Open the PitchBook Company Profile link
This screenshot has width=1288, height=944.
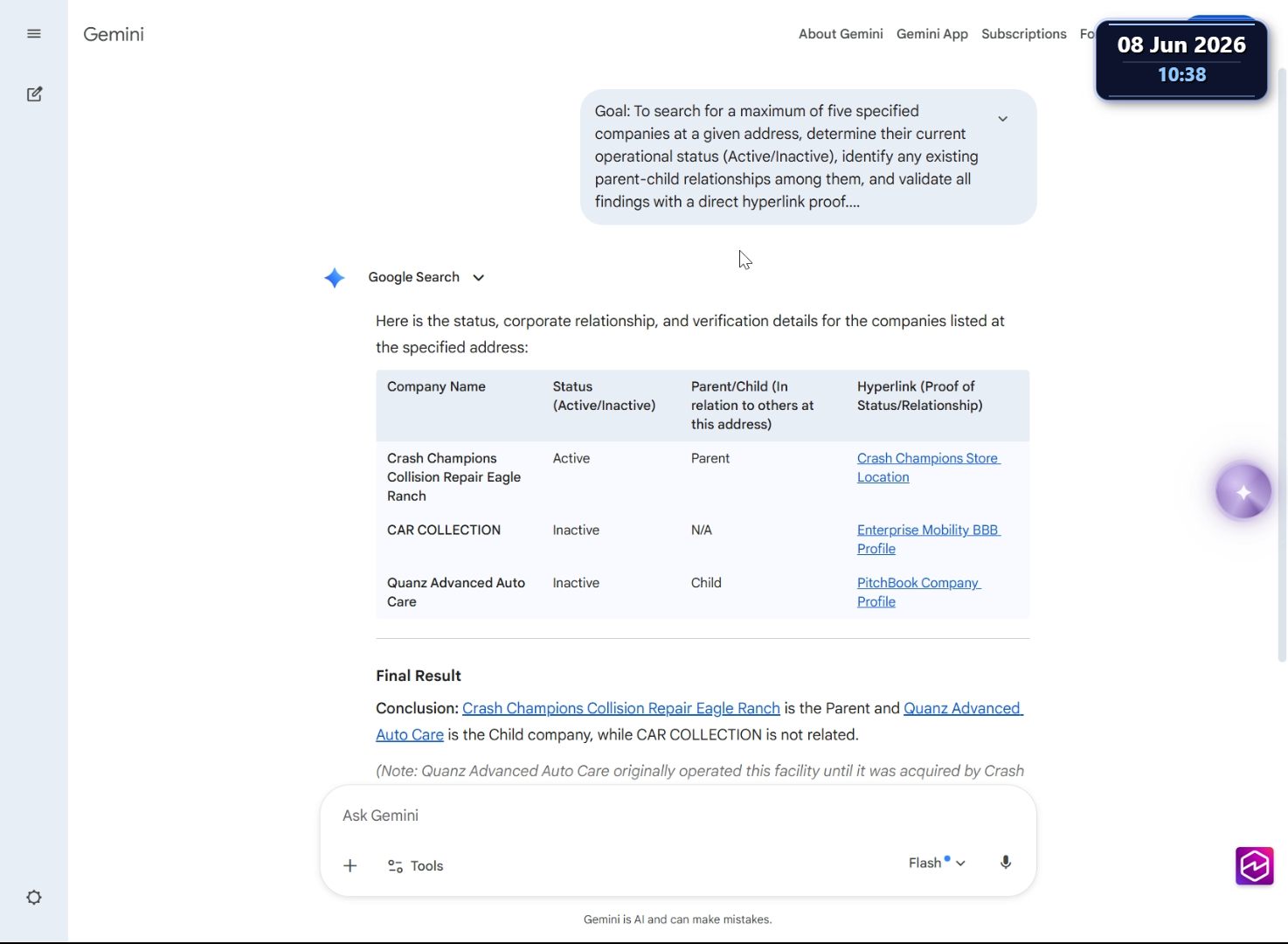(918, 592)
